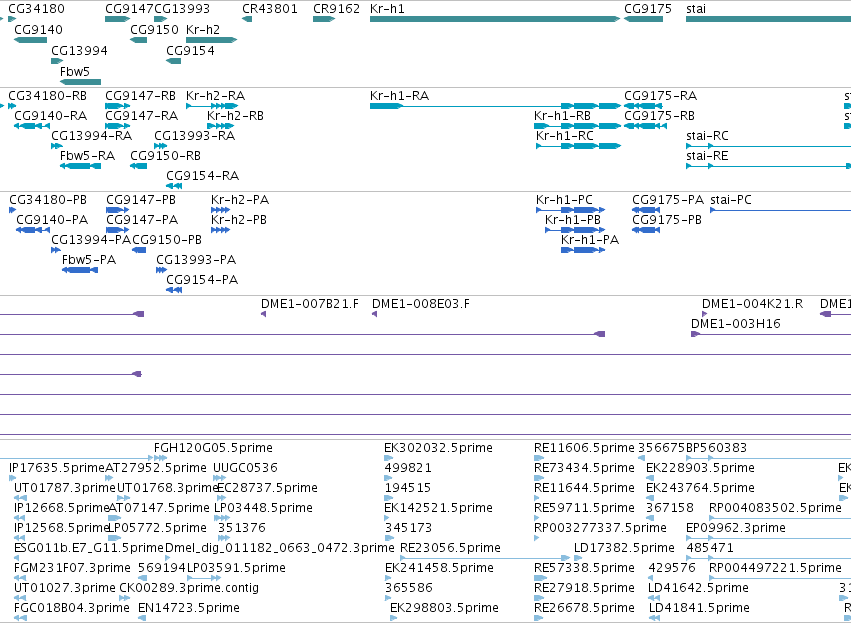Image resolution: width=851 pixels, height=623 pixels.
Task: Click the RP004497221.5prime EST label
Action: [x=776, y=568]
